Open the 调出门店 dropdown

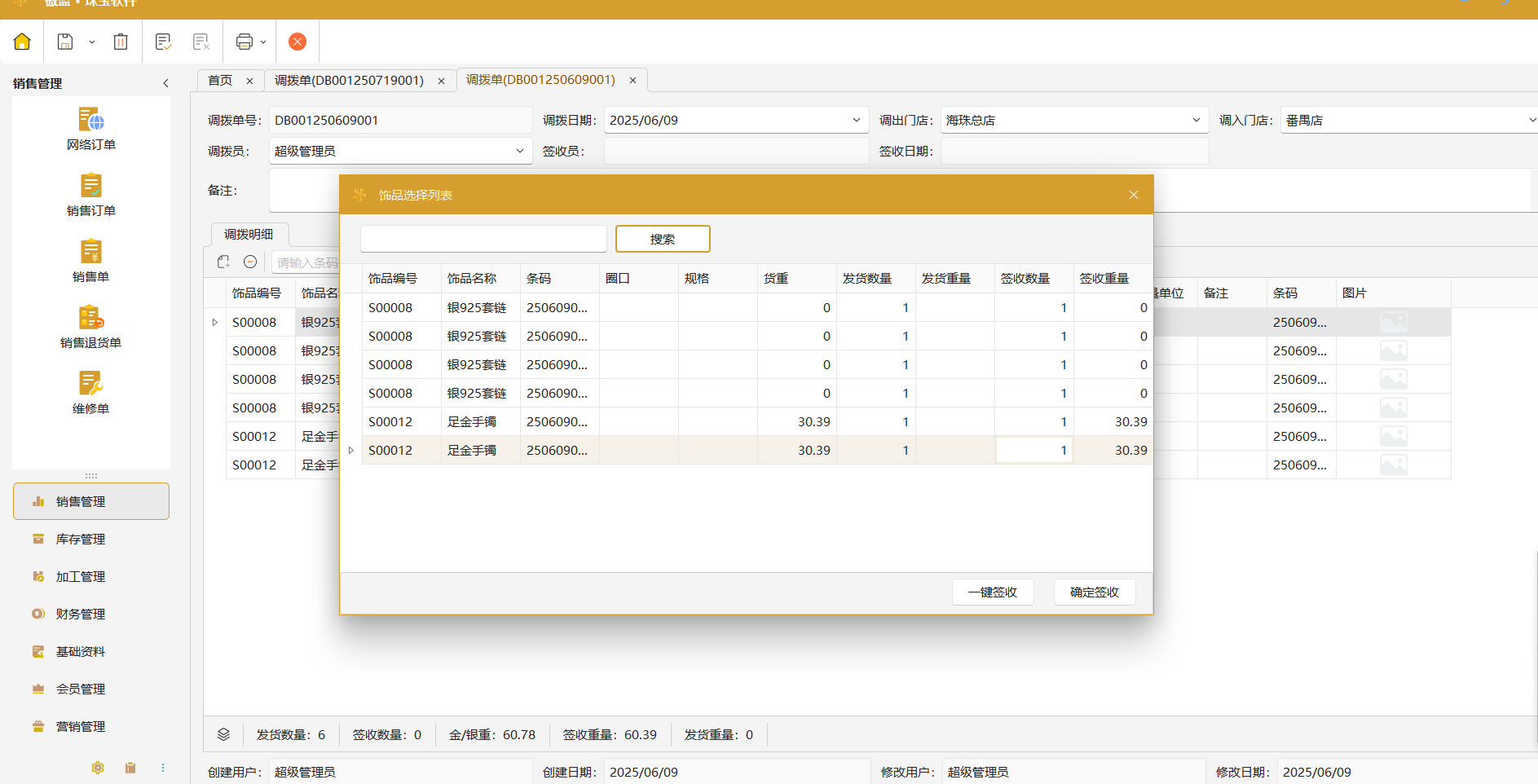1196,121
